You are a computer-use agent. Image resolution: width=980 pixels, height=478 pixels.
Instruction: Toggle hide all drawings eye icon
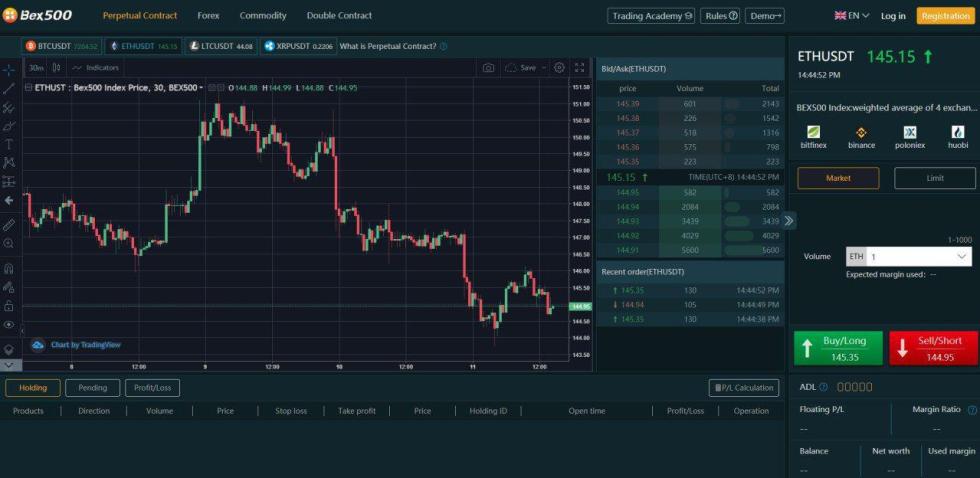(x=9, y=325)
